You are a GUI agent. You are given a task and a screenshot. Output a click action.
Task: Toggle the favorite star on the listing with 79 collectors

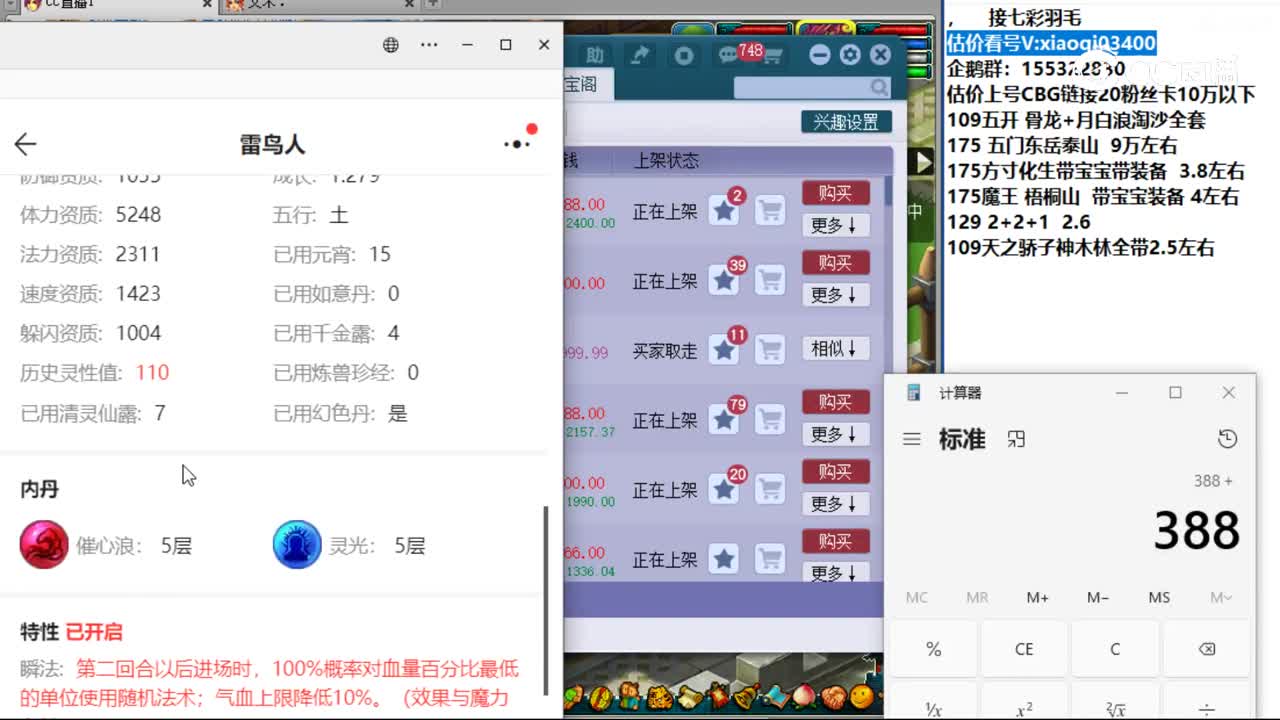(x=724, y=419)
